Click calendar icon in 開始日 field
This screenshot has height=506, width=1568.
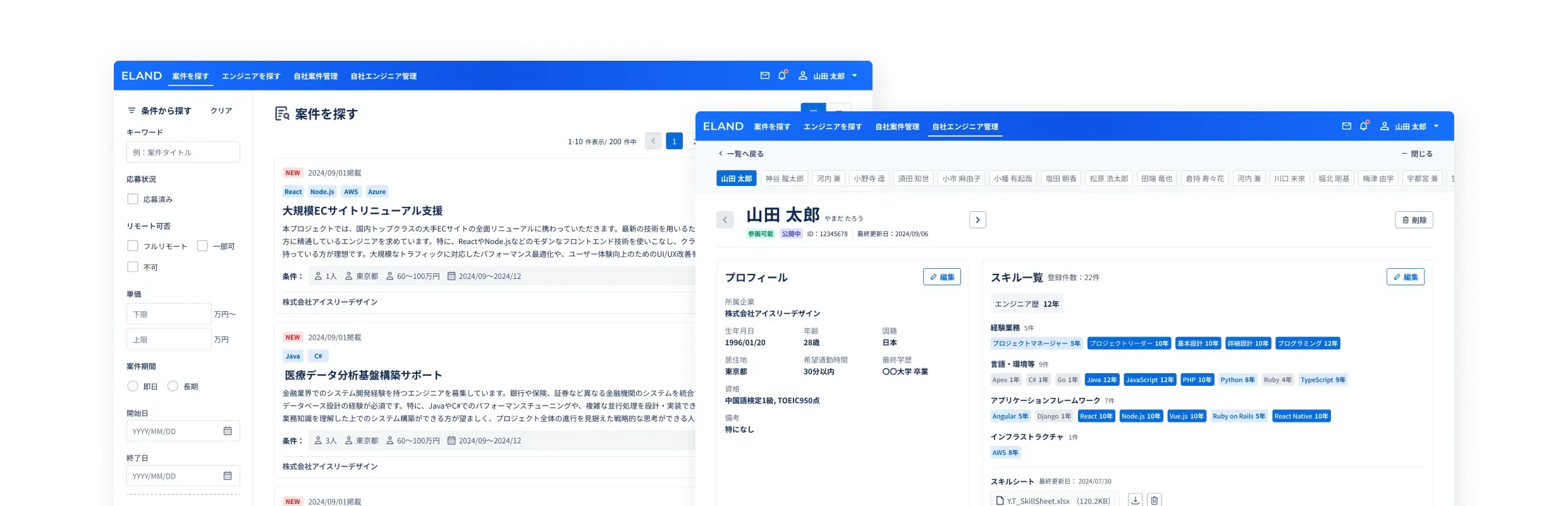tap(228, 431)
